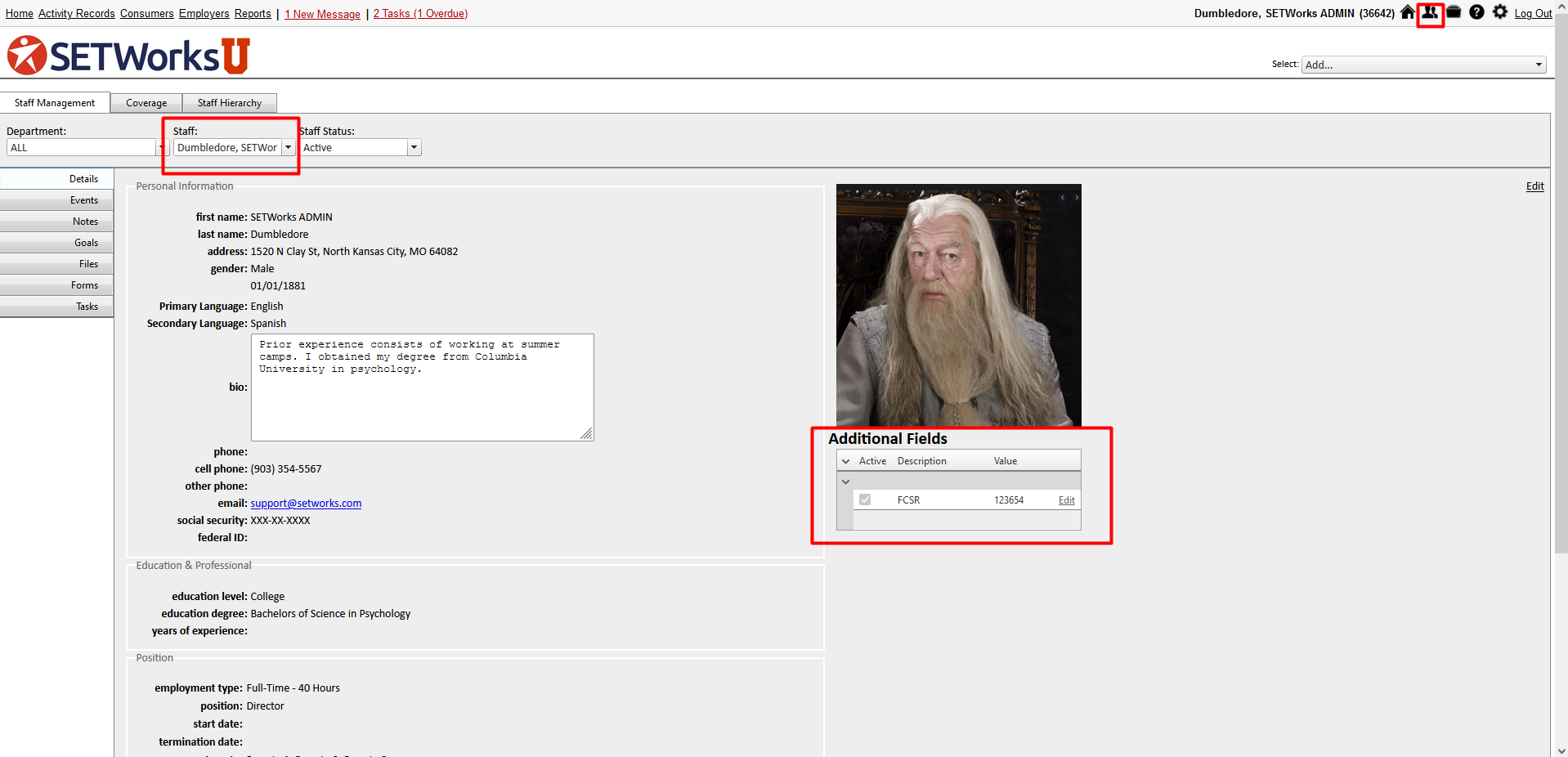The image size is (1568, 757).
Task: Open the Help question mark icon
Action: [1476, 12]
